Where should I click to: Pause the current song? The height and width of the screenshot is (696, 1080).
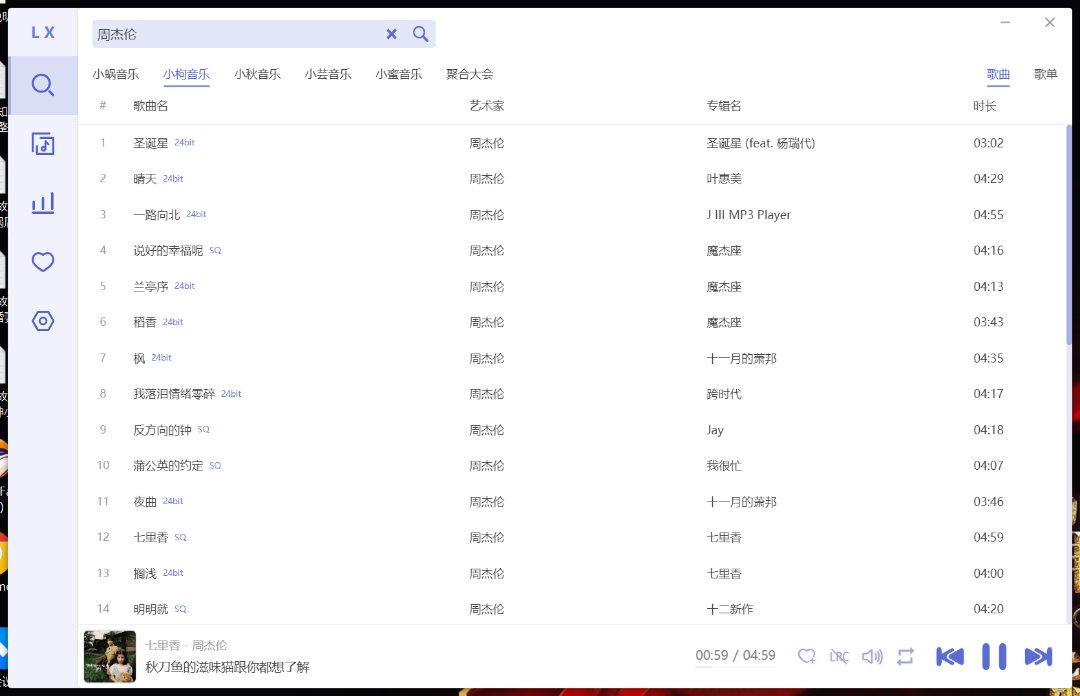pos(994,656)
